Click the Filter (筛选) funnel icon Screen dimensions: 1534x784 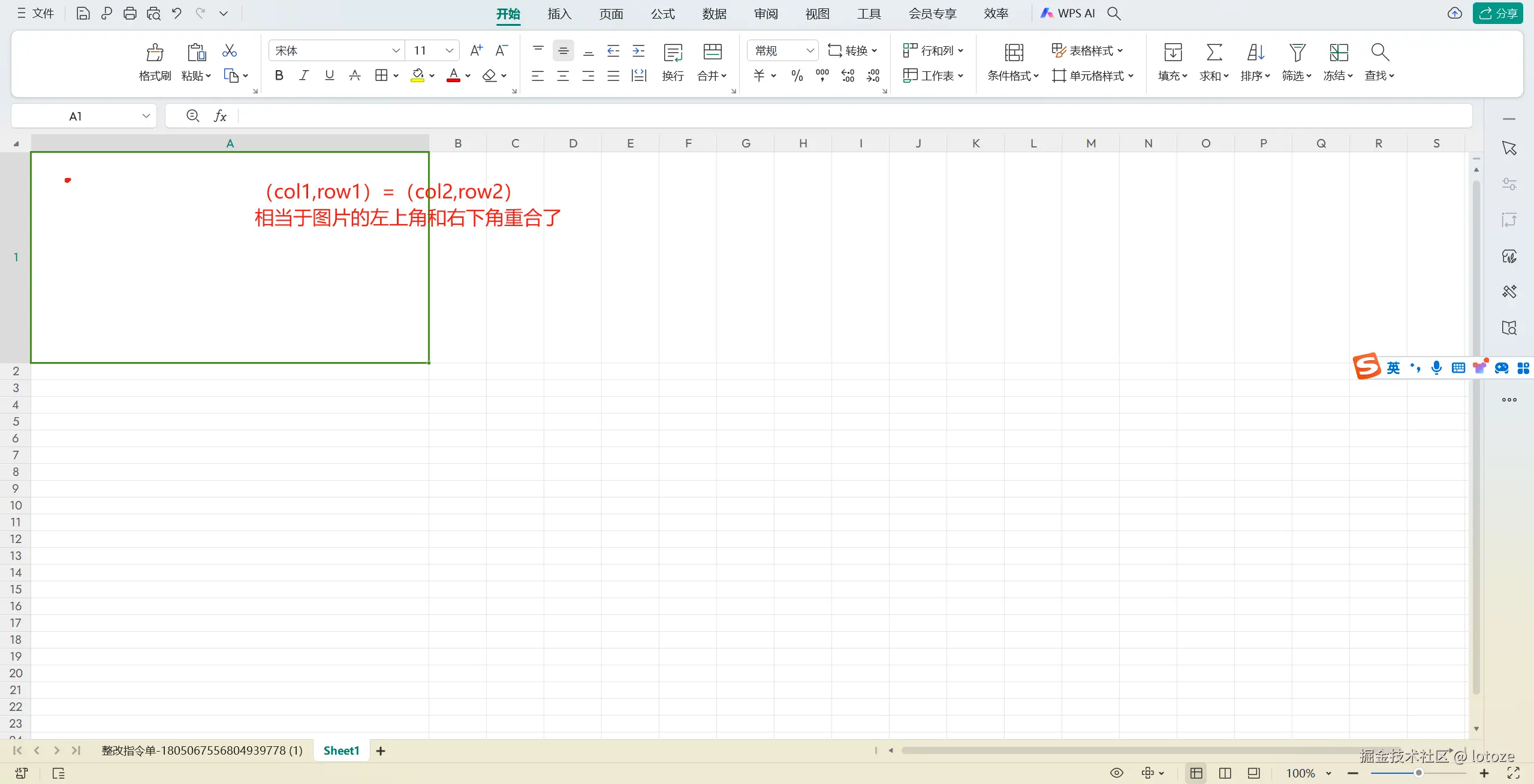tap(1297, 53)
